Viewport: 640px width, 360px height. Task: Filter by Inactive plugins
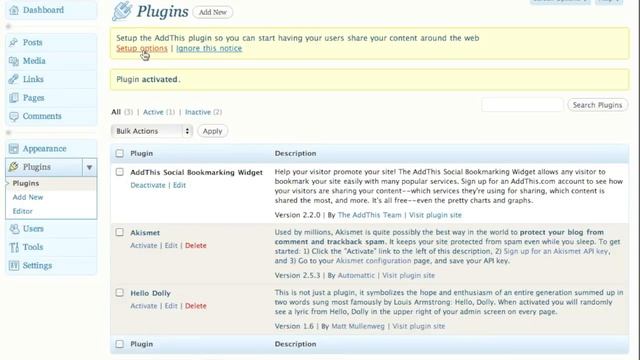(198, 112)
